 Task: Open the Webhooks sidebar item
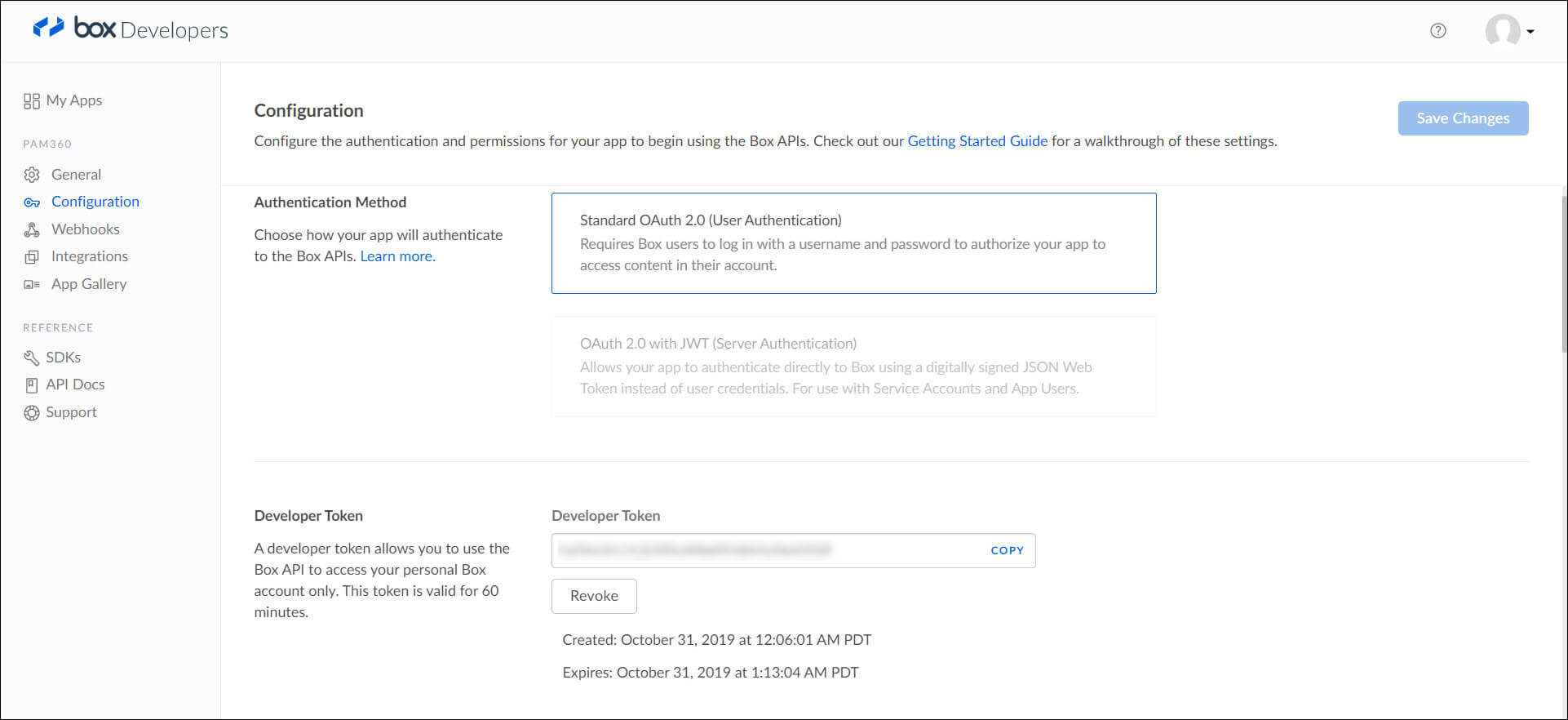(x=85, y=229)
